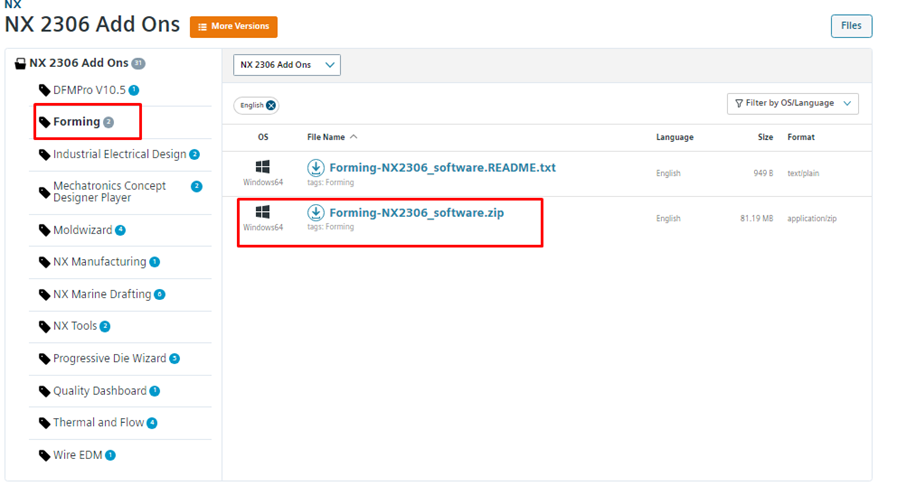Select NX 2306 Add Ons root folder
897x495 pixels.
point(79,63)
